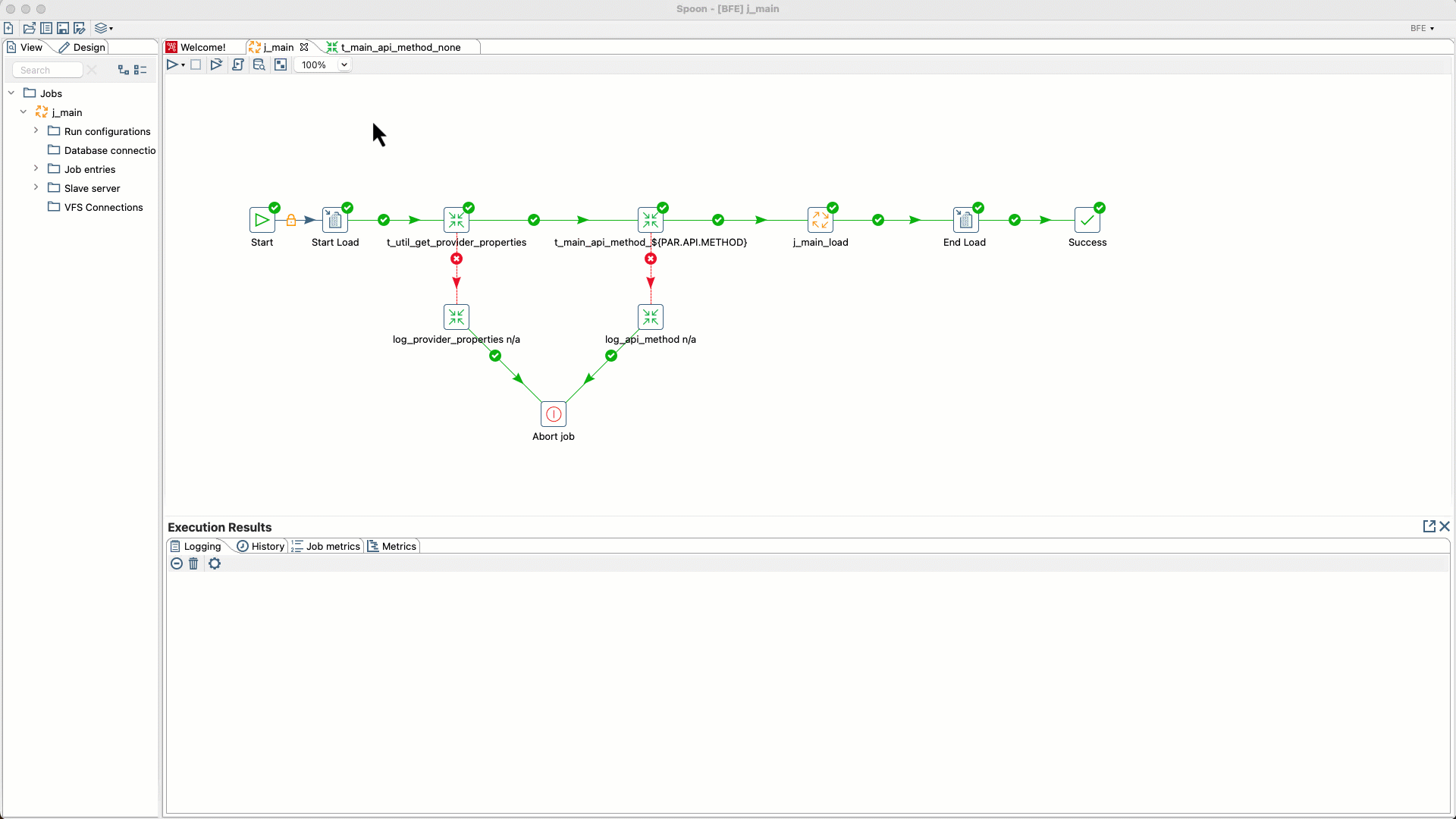The image size is (1456, 819).
Task: Click the settings gear icon in Execution Results
Action: (213, 563)
